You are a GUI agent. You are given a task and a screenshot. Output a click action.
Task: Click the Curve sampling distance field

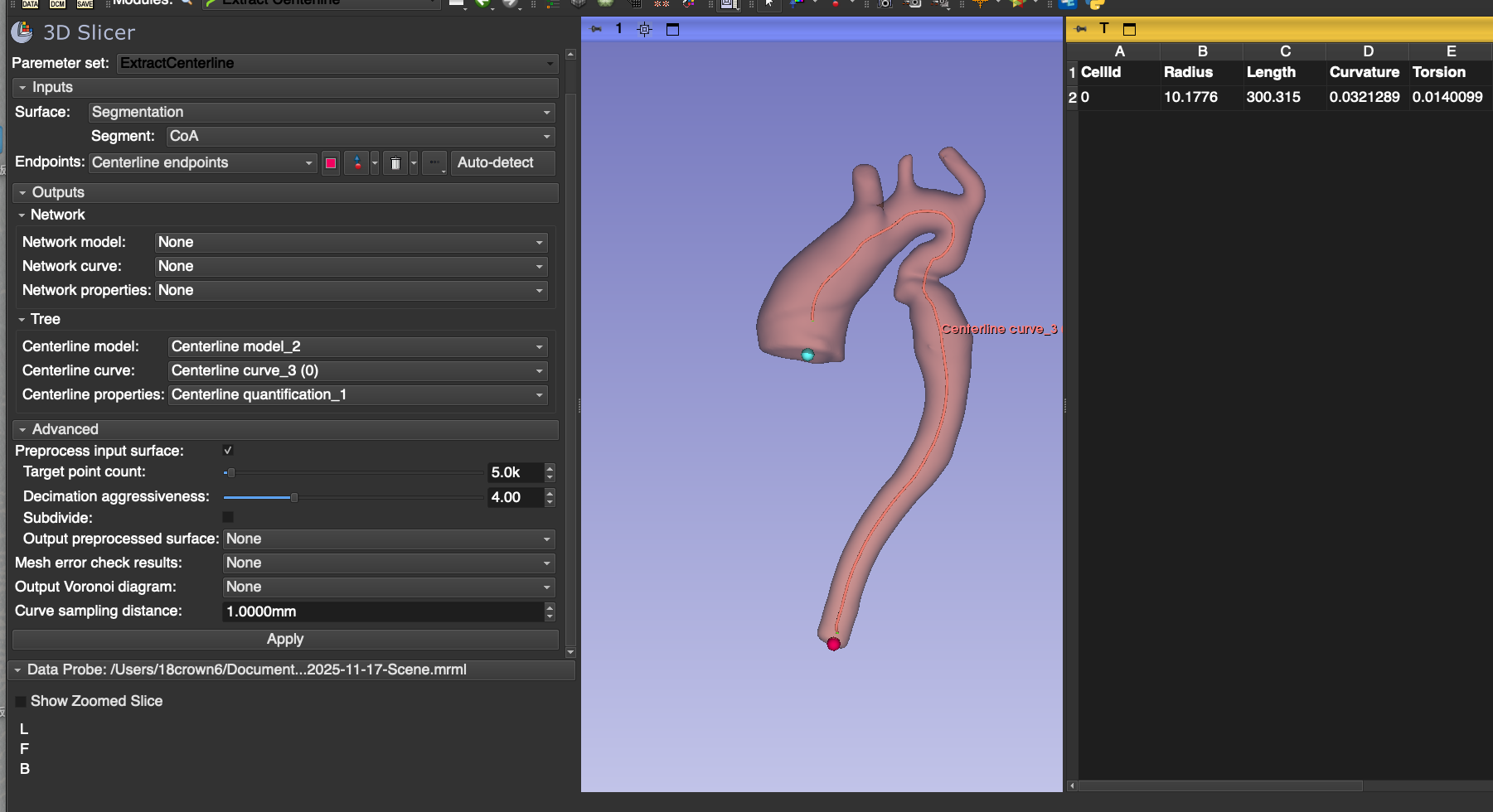pyautogui.click(x=381, y=611)
